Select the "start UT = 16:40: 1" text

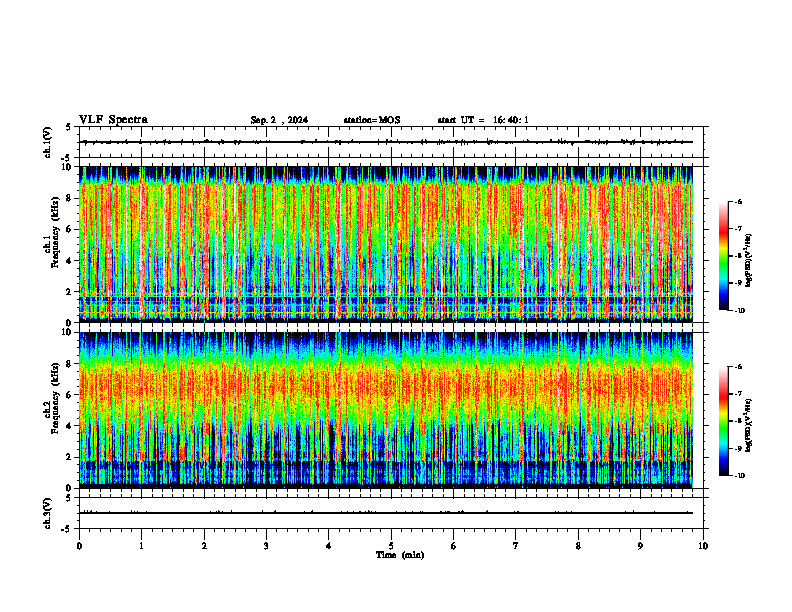(x=483, y=120)
